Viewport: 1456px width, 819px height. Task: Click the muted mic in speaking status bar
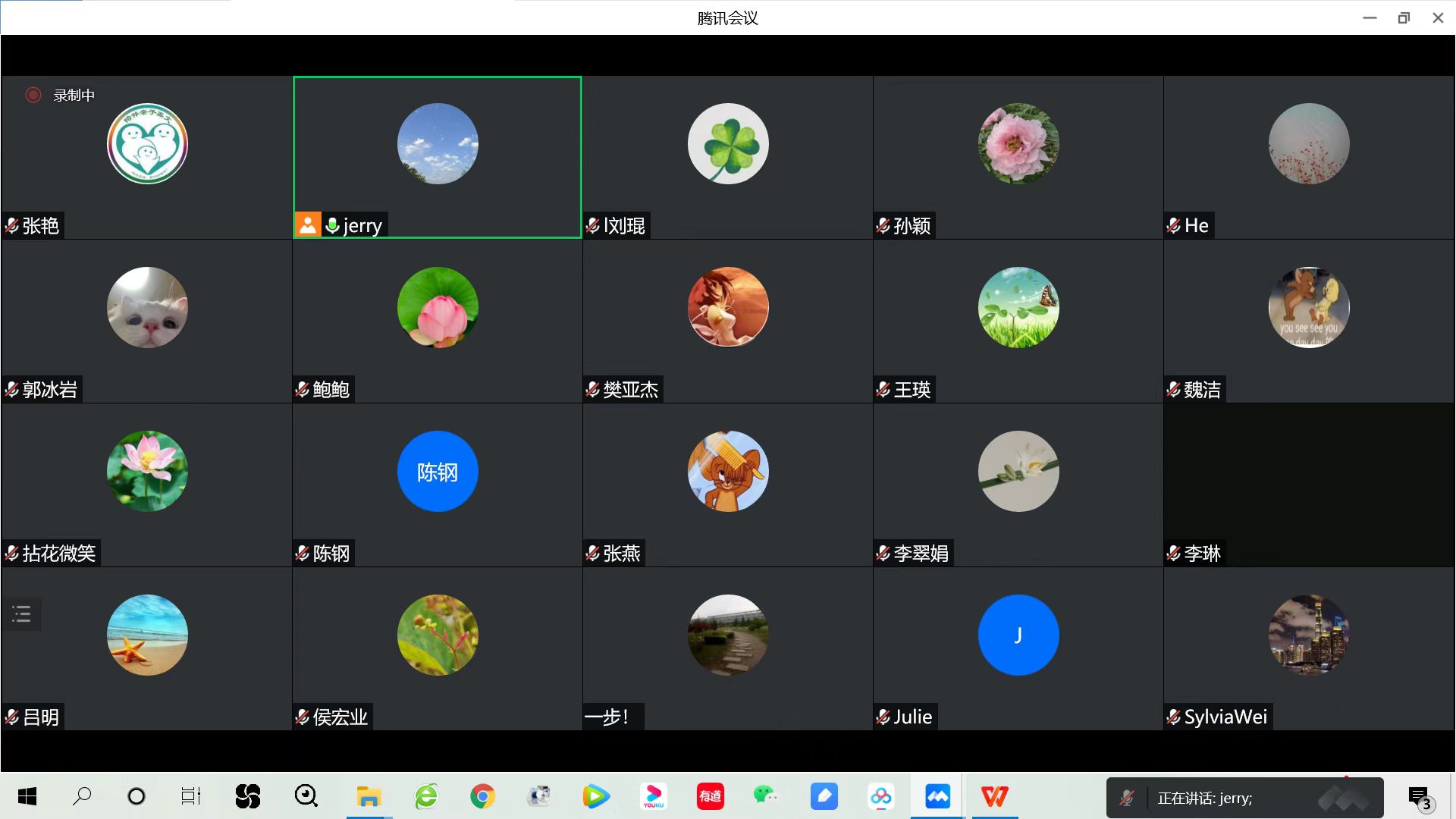click(x=1128, y=798)
